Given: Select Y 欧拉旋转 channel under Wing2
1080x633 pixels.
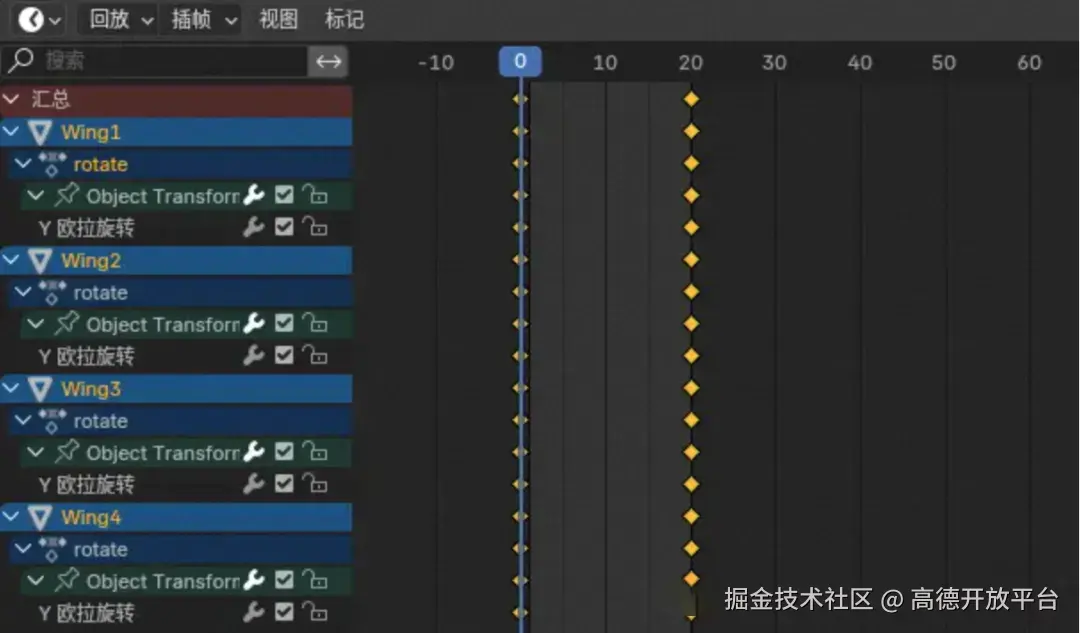Looking at the screenshot, I should (x=86, y=356).
